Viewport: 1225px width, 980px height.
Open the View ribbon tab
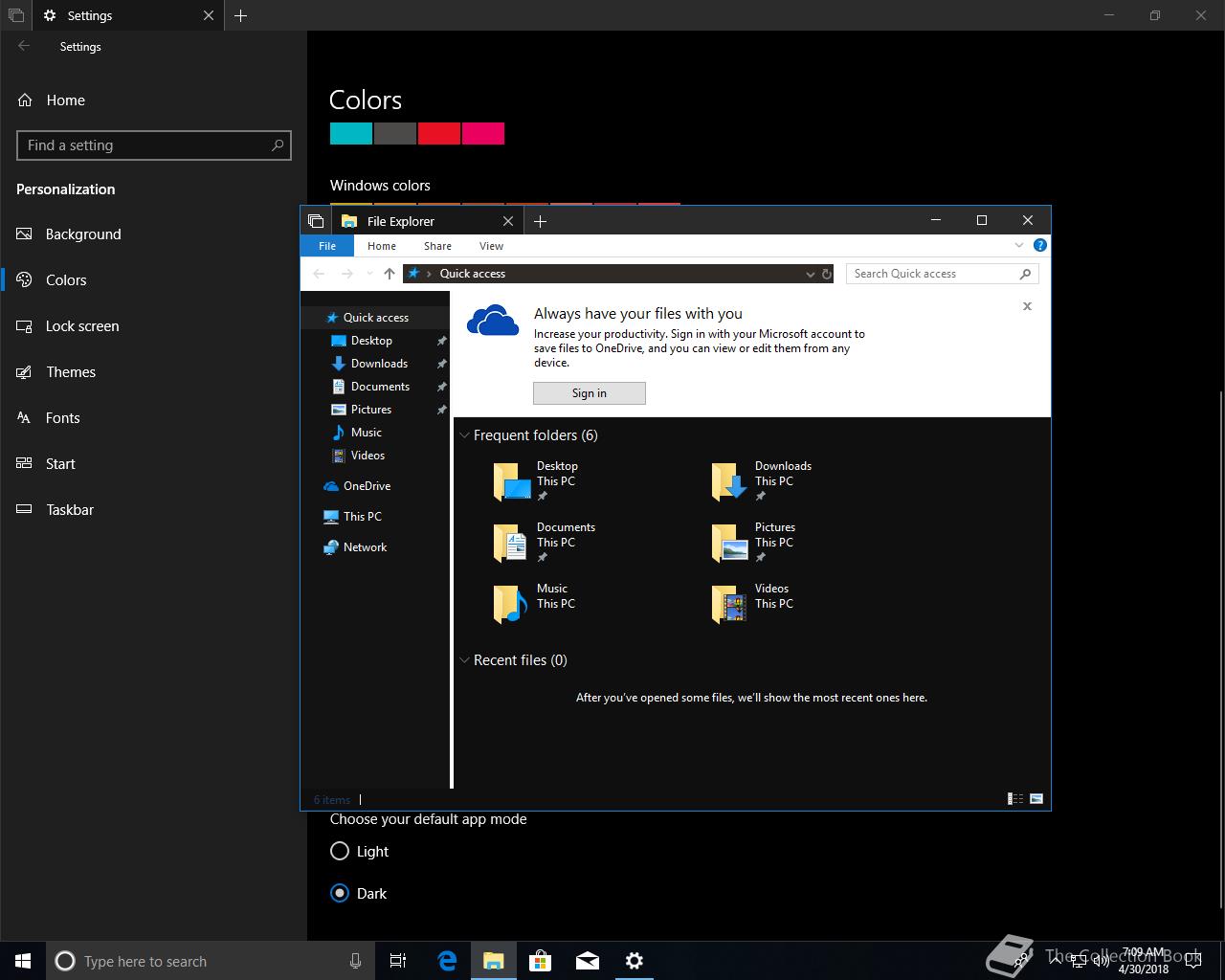coord(491,246)
